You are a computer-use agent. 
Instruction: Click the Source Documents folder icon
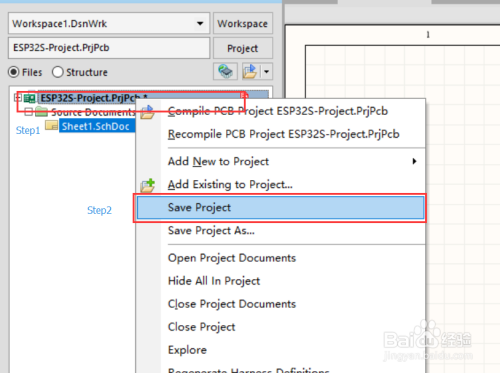(42, 111)
